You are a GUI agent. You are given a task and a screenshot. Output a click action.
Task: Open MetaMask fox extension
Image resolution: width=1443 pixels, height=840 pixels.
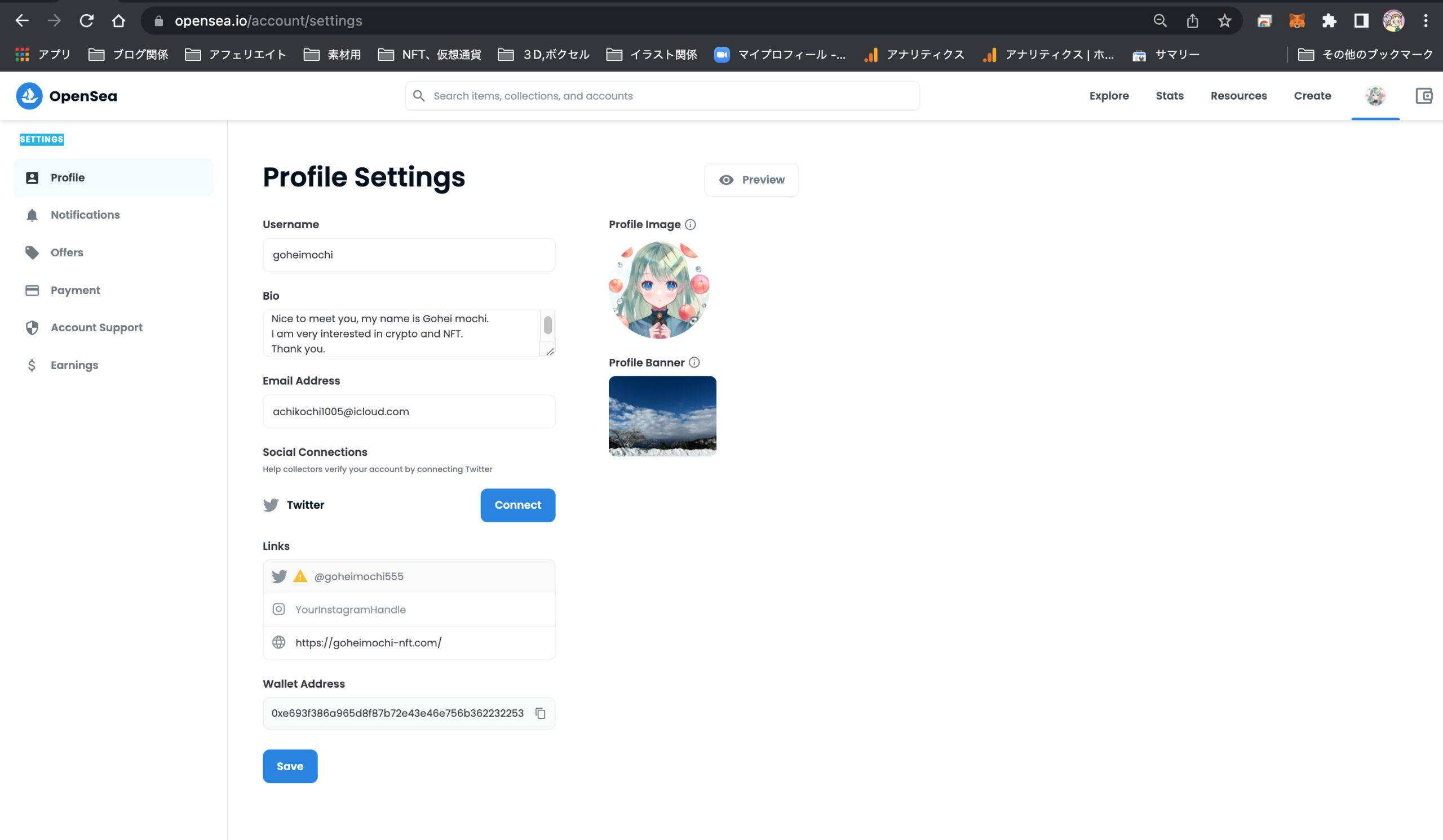coord(1296,21)
